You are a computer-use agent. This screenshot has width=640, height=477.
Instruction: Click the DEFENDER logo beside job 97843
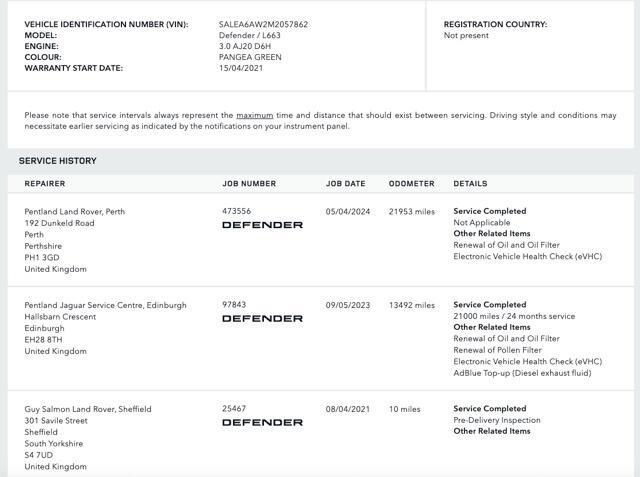262,319
